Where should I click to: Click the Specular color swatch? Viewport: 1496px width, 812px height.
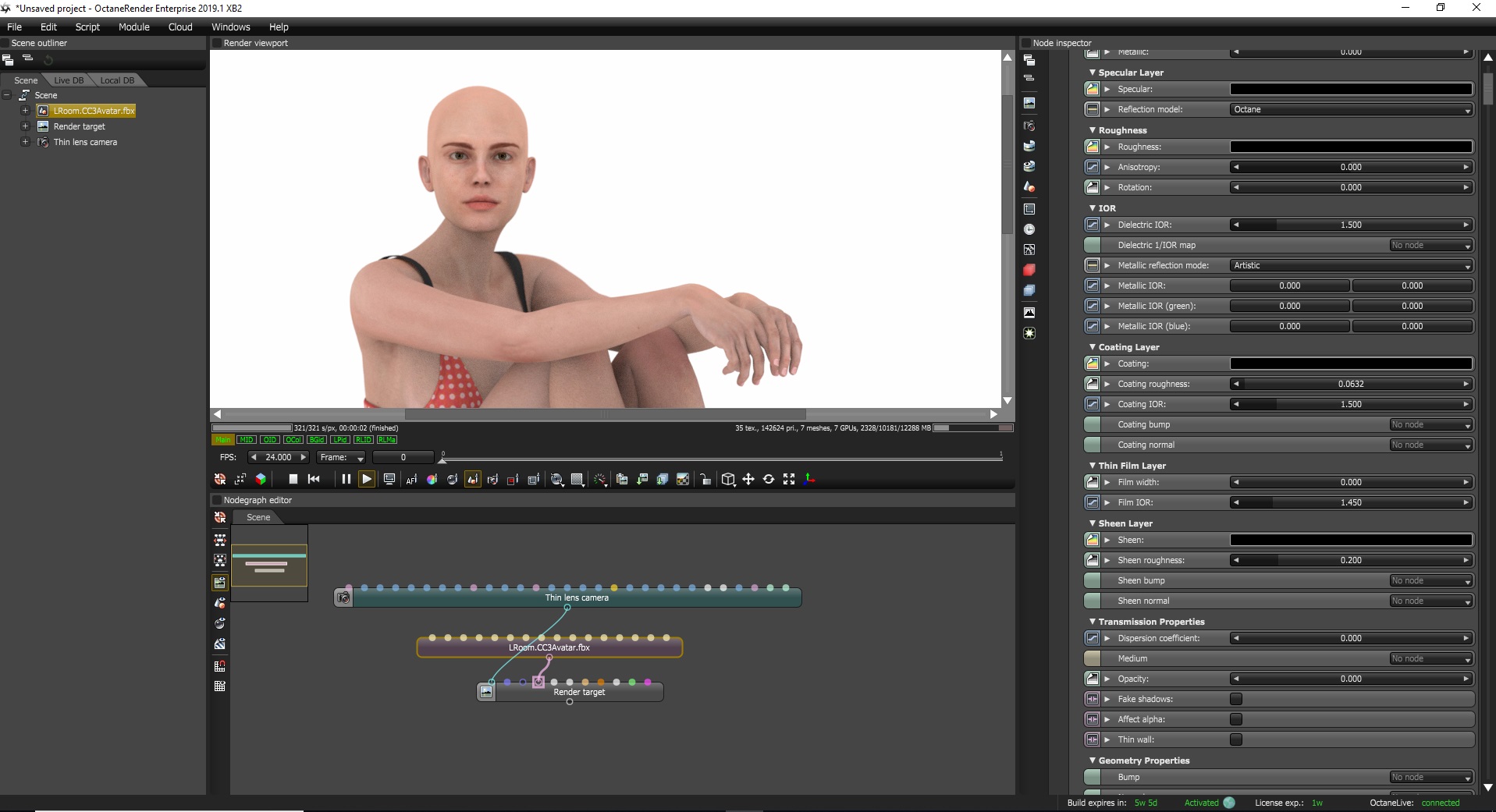[1352, 90]
